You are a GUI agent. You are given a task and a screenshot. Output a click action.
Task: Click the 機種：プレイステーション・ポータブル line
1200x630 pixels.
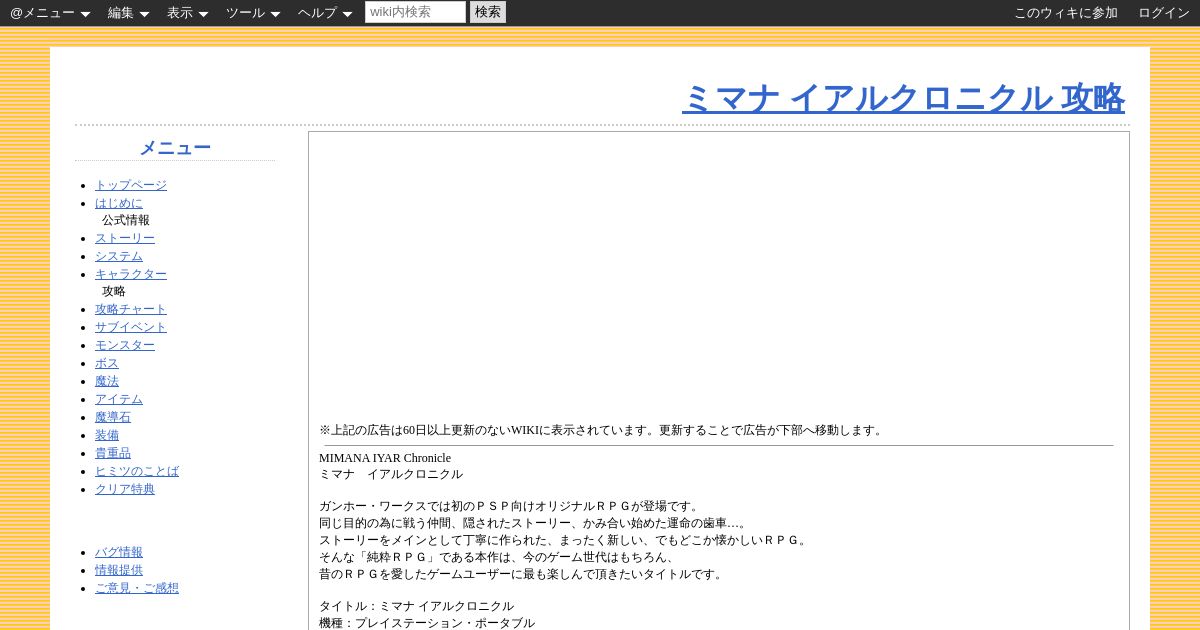[x=427, y=623]
